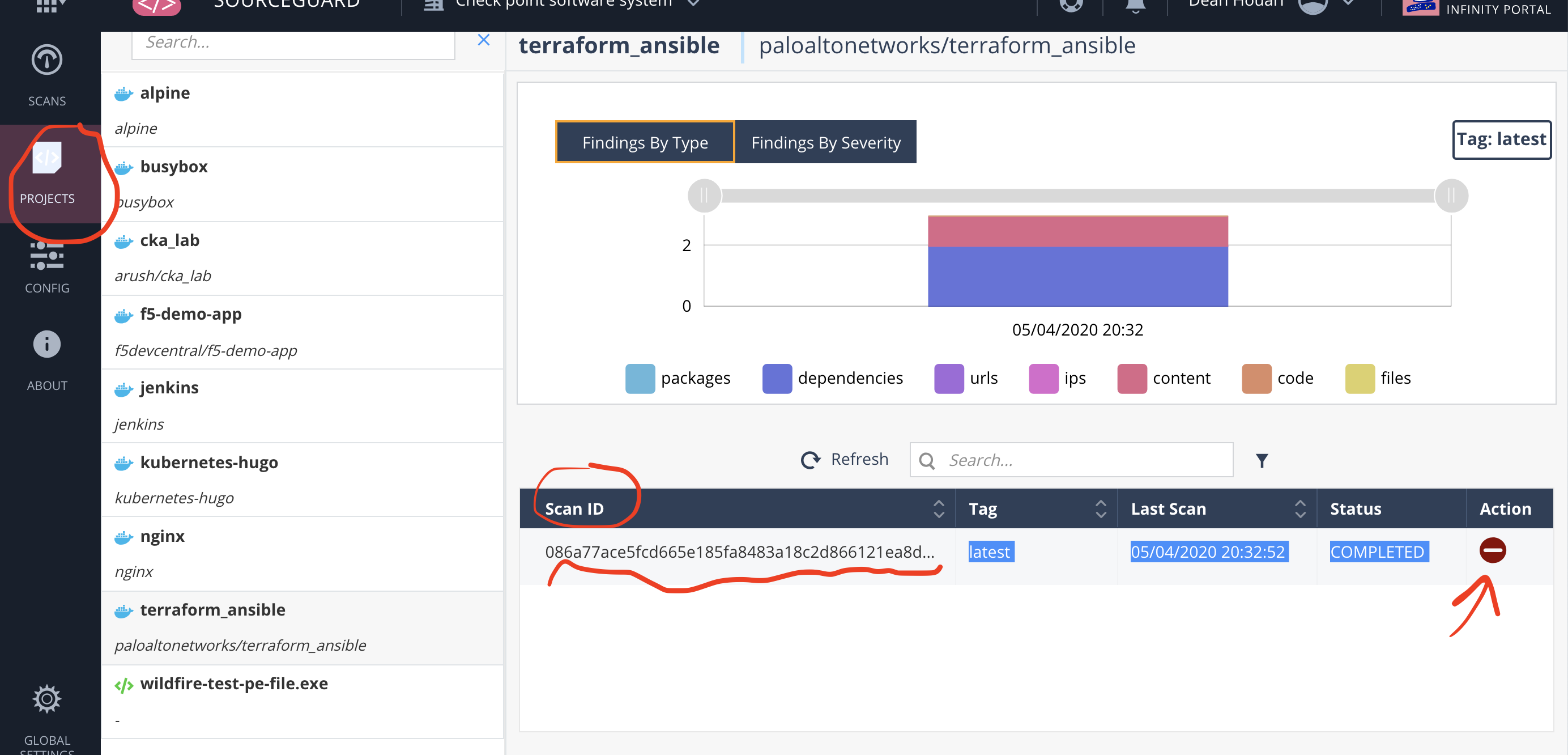The height and width of the screenshot is (755, 1568).
Task: Click the left range slider handle
Action: point(704,196)
